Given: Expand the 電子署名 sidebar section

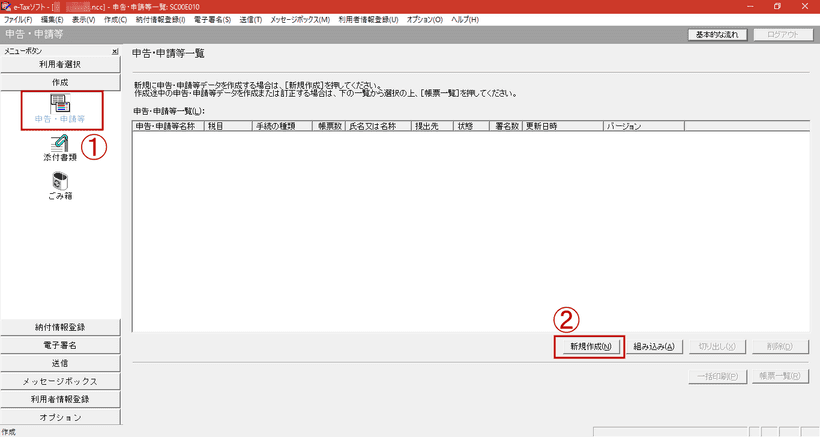Looking at the screenshot, I should click(60, 345).
